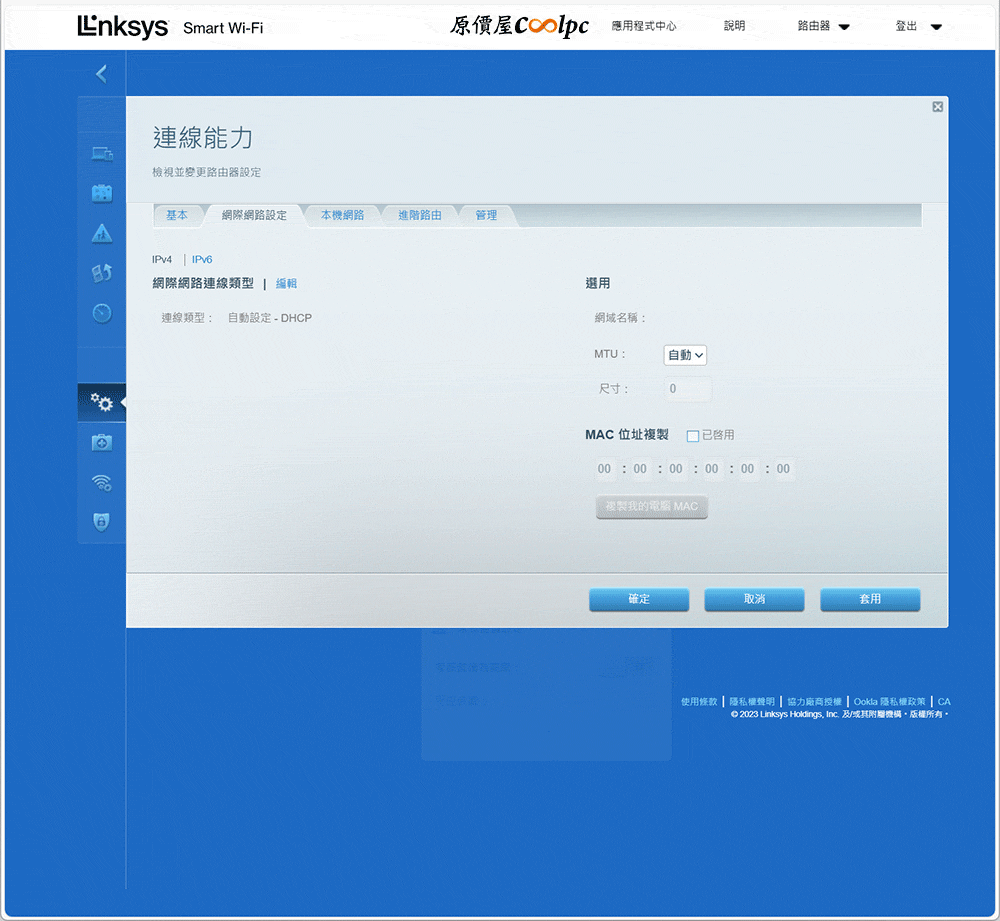Screen dimensions: 1000x921
Task: Expand the MTU dropdown set to 自動
Action: (685, 355)
